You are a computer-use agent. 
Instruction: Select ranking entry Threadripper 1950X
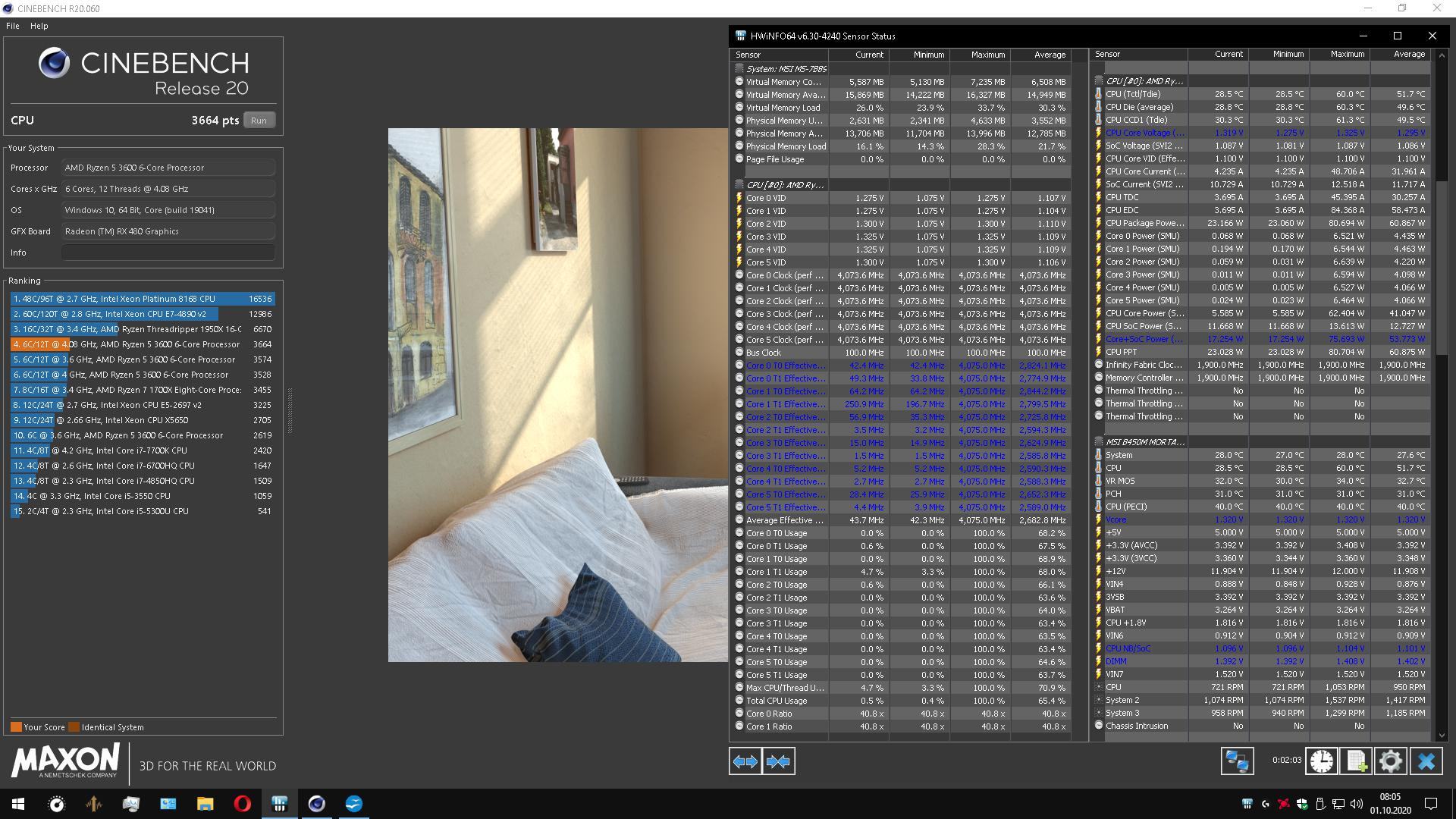tap(143, 329)
